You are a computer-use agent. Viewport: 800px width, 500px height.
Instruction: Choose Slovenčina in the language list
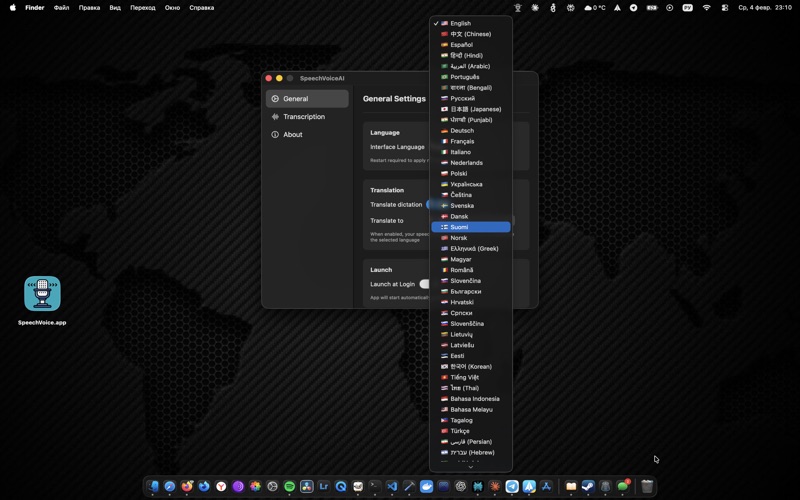point(471,281)
